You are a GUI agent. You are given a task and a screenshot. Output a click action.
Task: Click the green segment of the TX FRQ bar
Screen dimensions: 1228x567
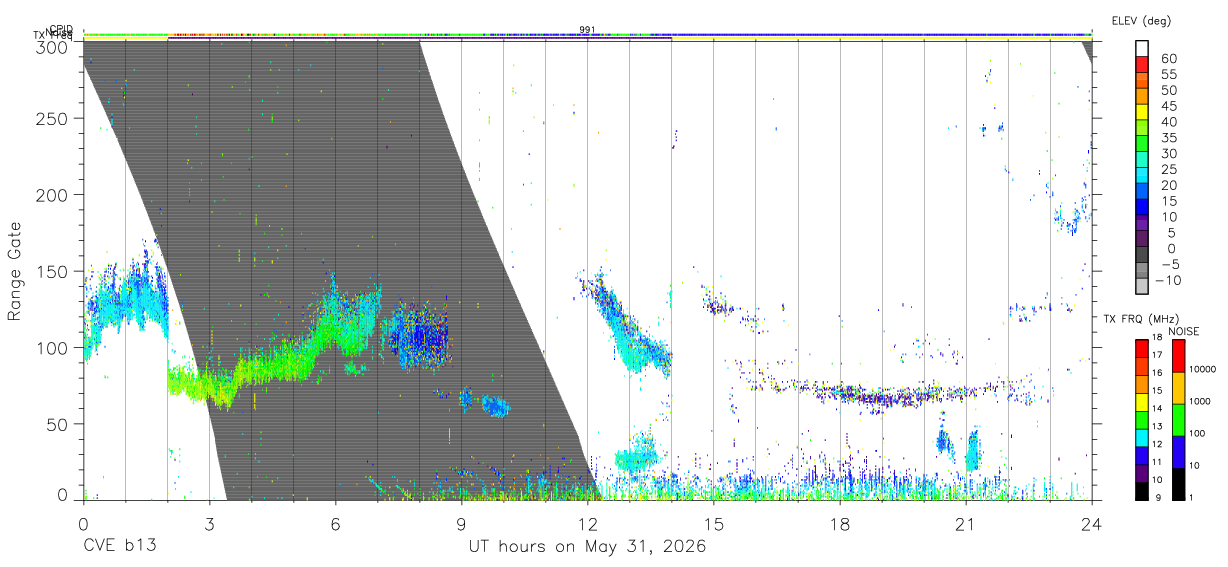coord(1143,420)
